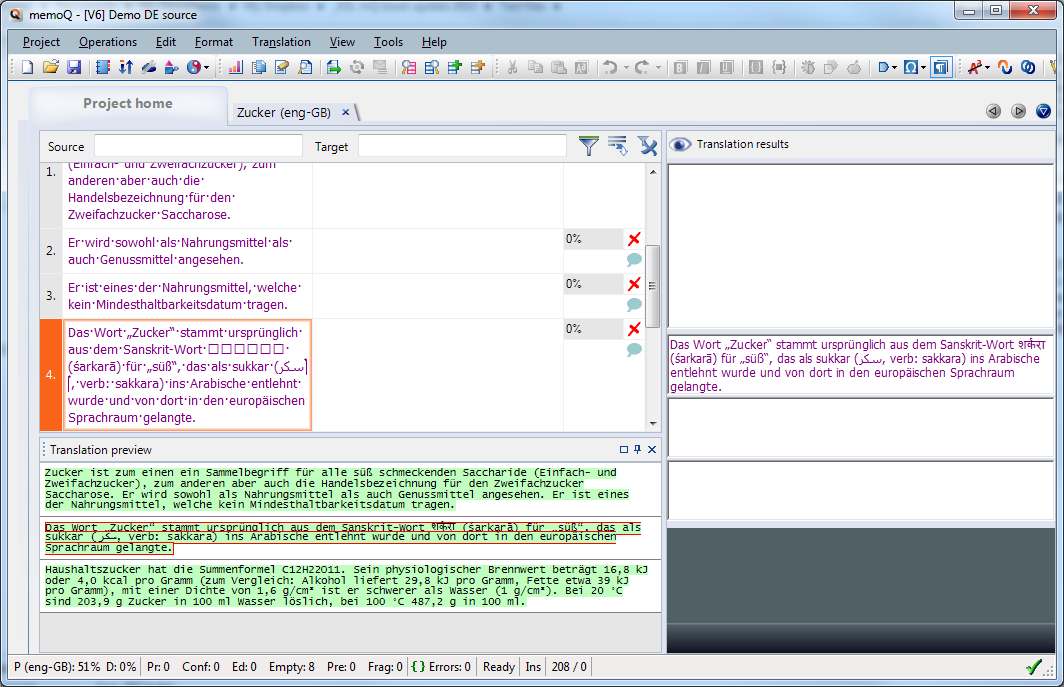
Task: Click the save icon in toolbar
Action: point(74,67)
